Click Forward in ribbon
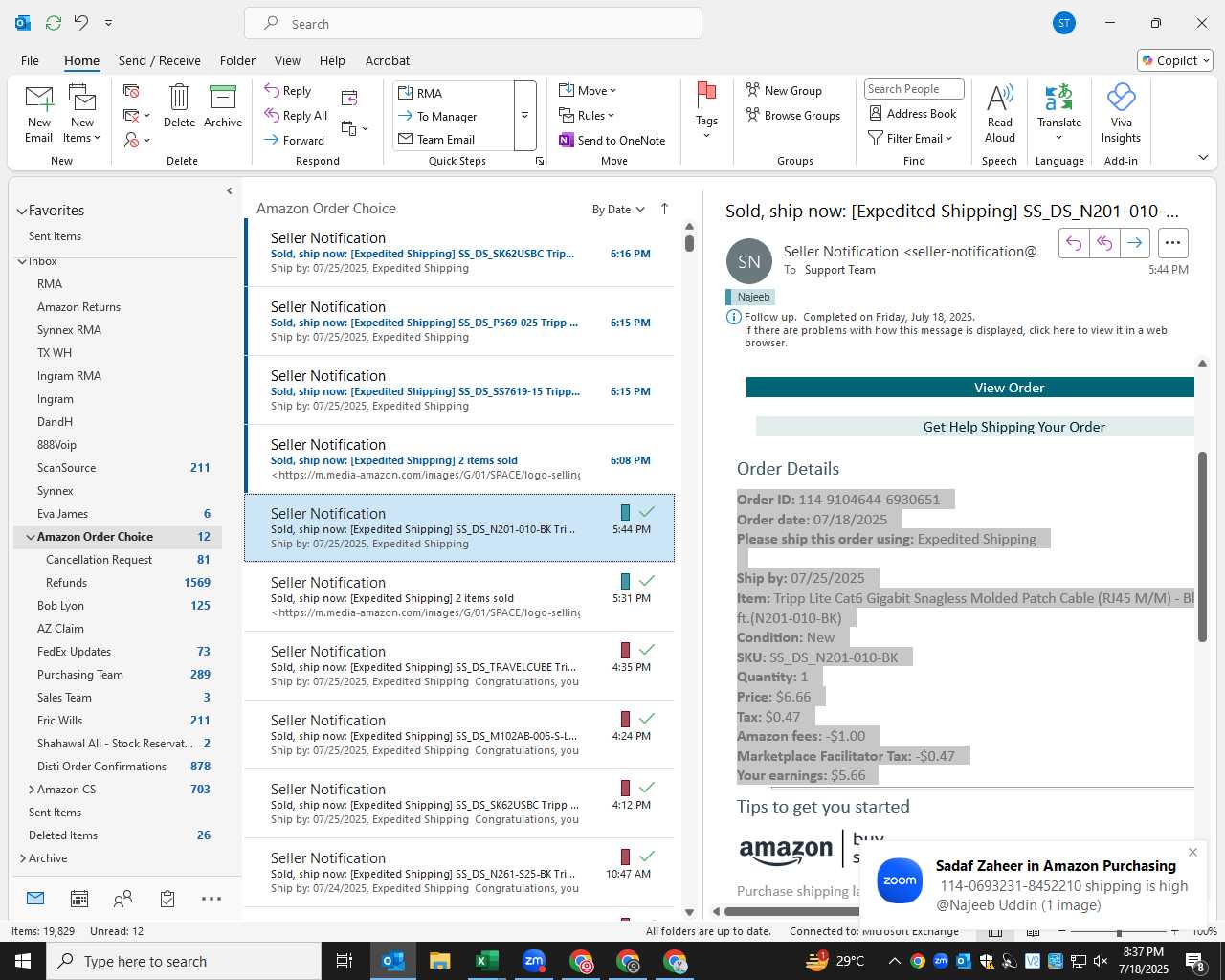The width and height of the screenshot is (1225, 980). tap(295, 140)
